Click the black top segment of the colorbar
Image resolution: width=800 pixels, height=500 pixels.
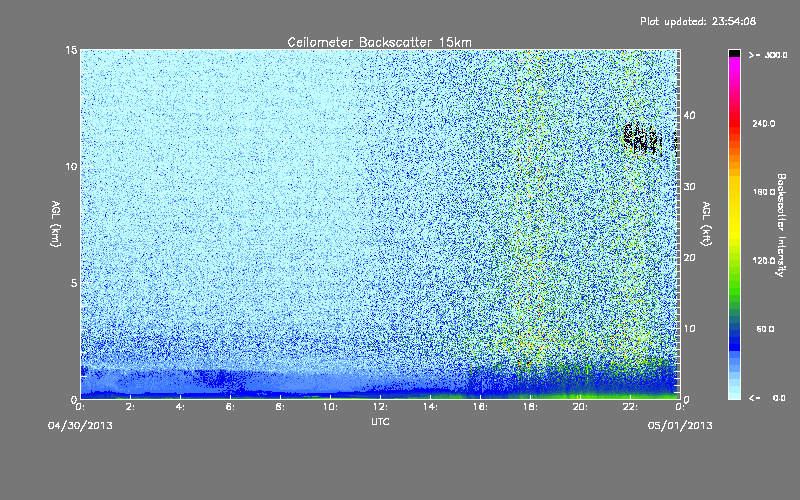pyautogui.click(x=734, y=53)
